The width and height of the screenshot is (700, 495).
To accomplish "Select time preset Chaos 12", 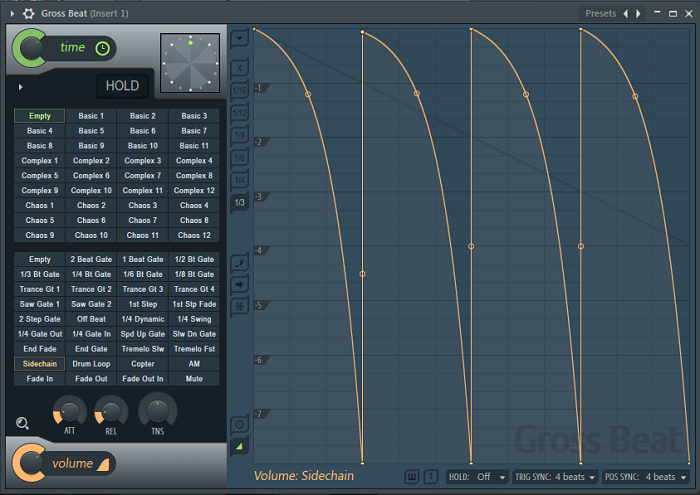I will [x=194, y=235].
